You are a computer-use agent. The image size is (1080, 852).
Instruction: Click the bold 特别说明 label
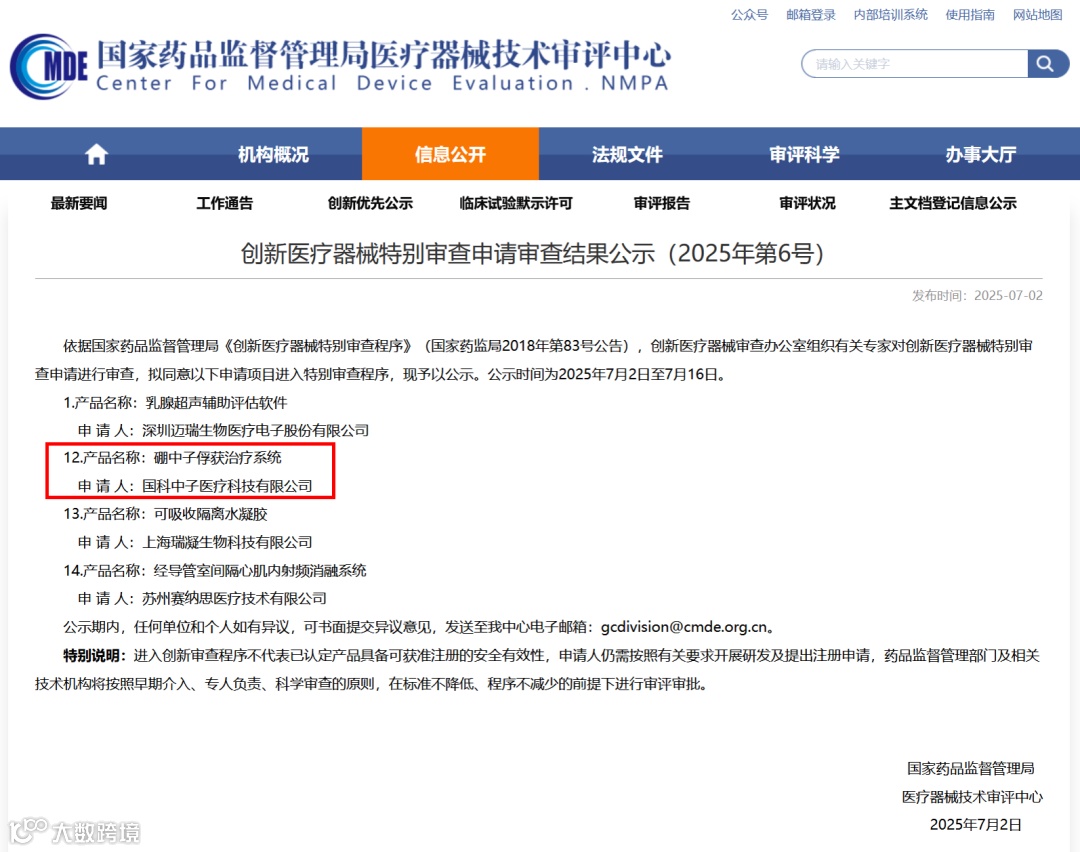click(x=95, y=655)
